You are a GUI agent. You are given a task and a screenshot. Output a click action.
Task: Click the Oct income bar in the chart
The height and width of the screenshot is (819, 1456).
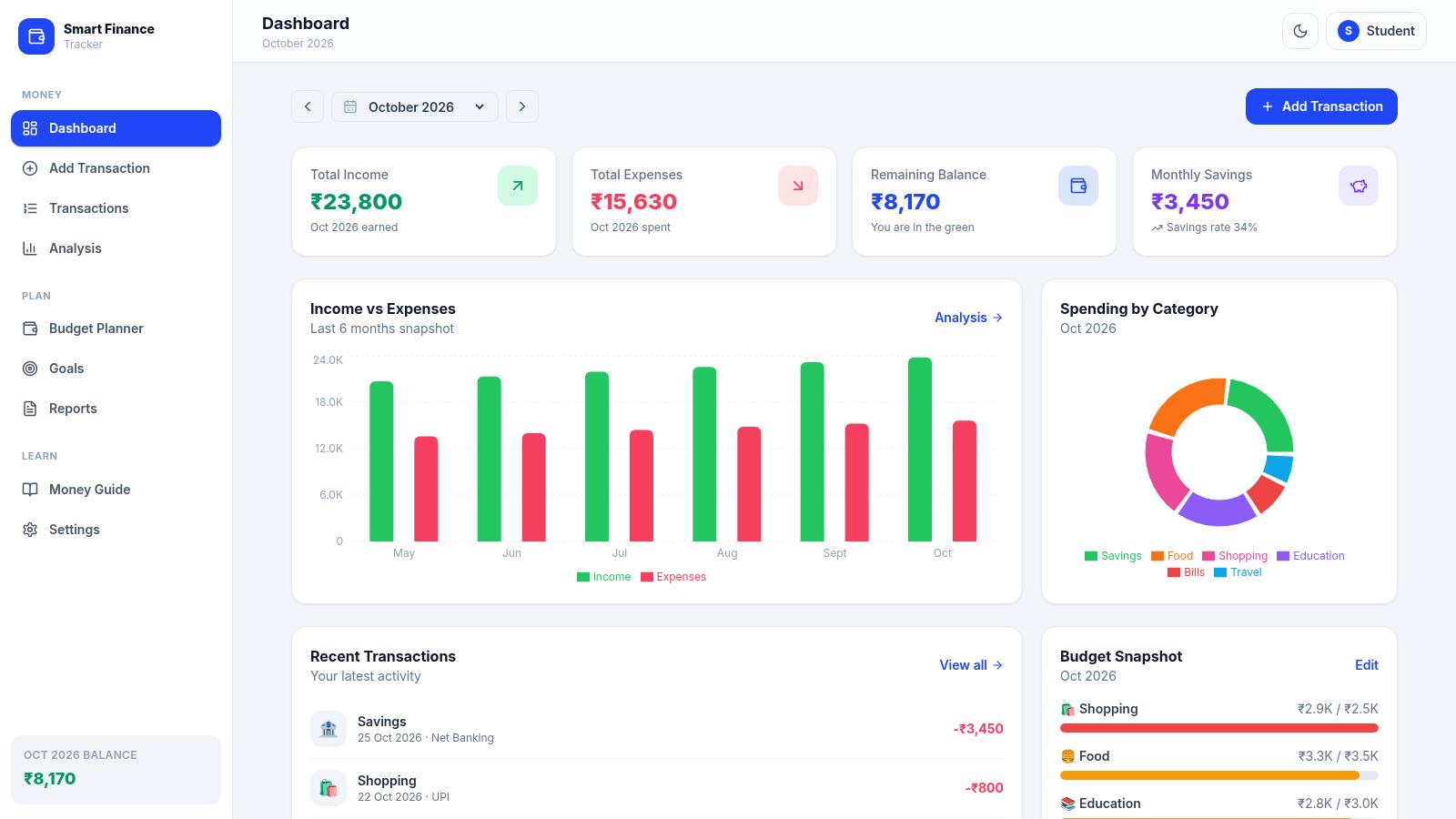[x=920, y=450]
